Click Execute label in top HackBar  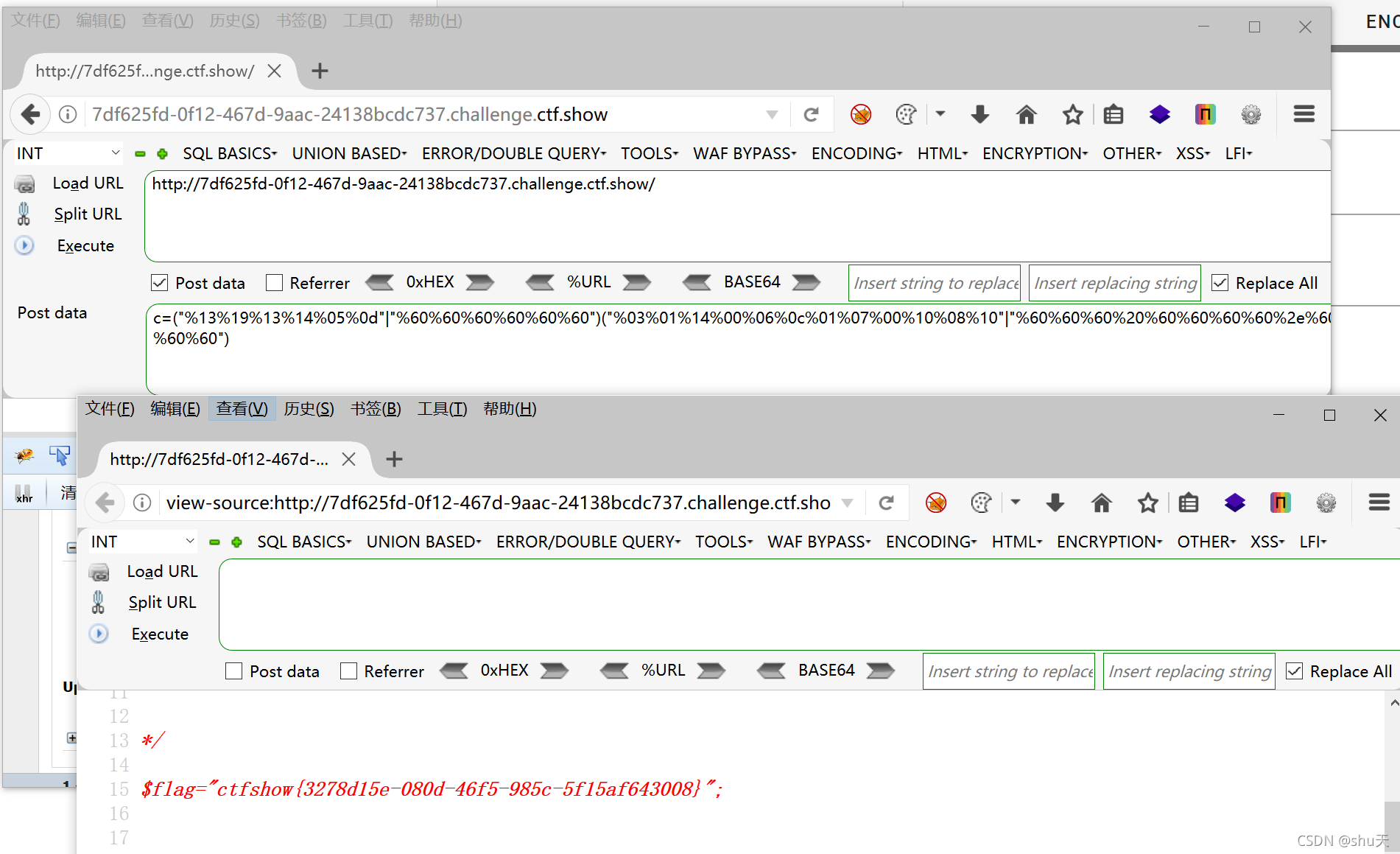coord(85,245)
